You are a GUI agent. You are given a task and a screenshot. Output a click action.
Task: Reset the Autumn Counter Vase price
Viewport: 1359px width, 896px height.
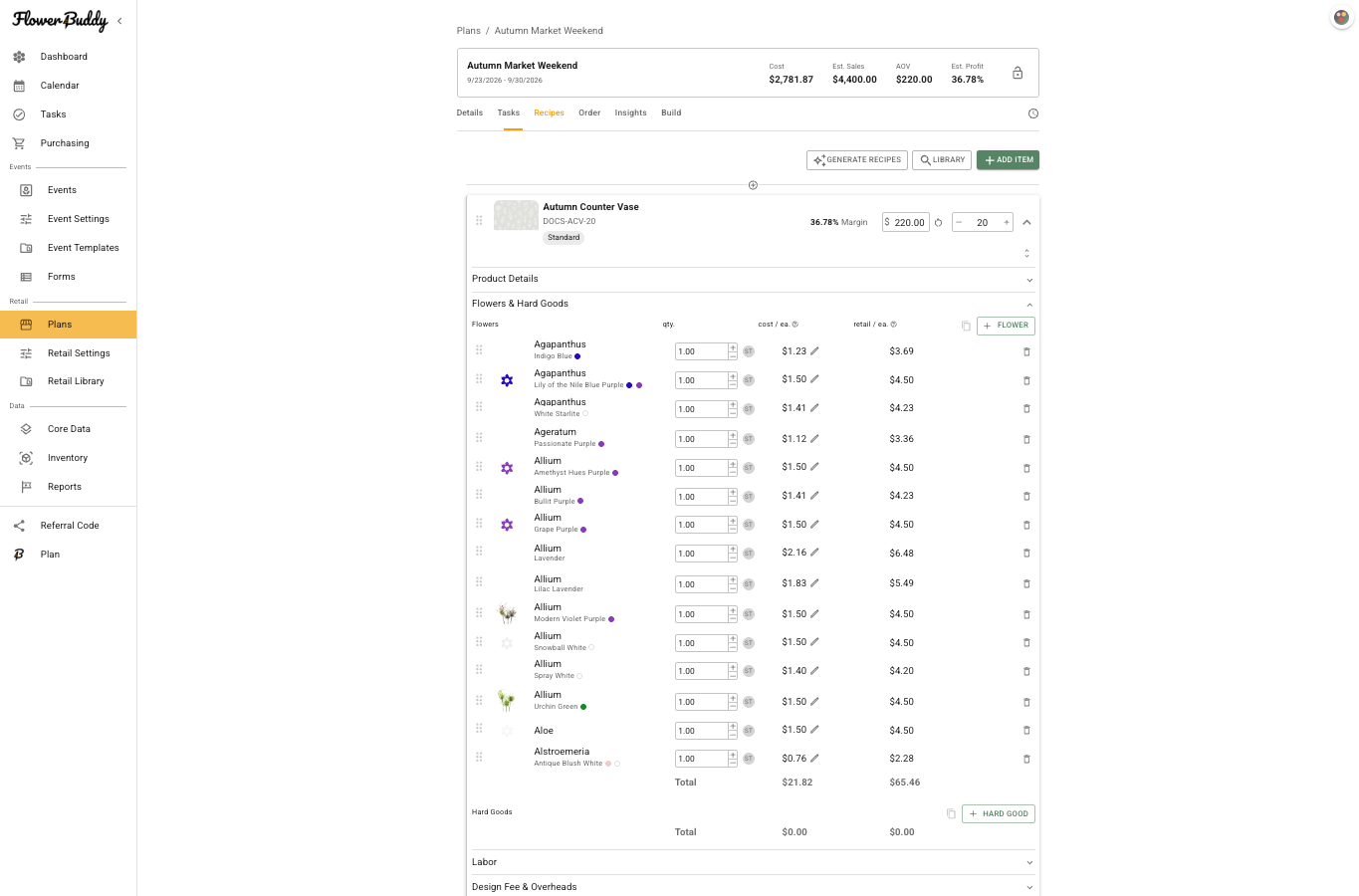click(x=938, y=223)
